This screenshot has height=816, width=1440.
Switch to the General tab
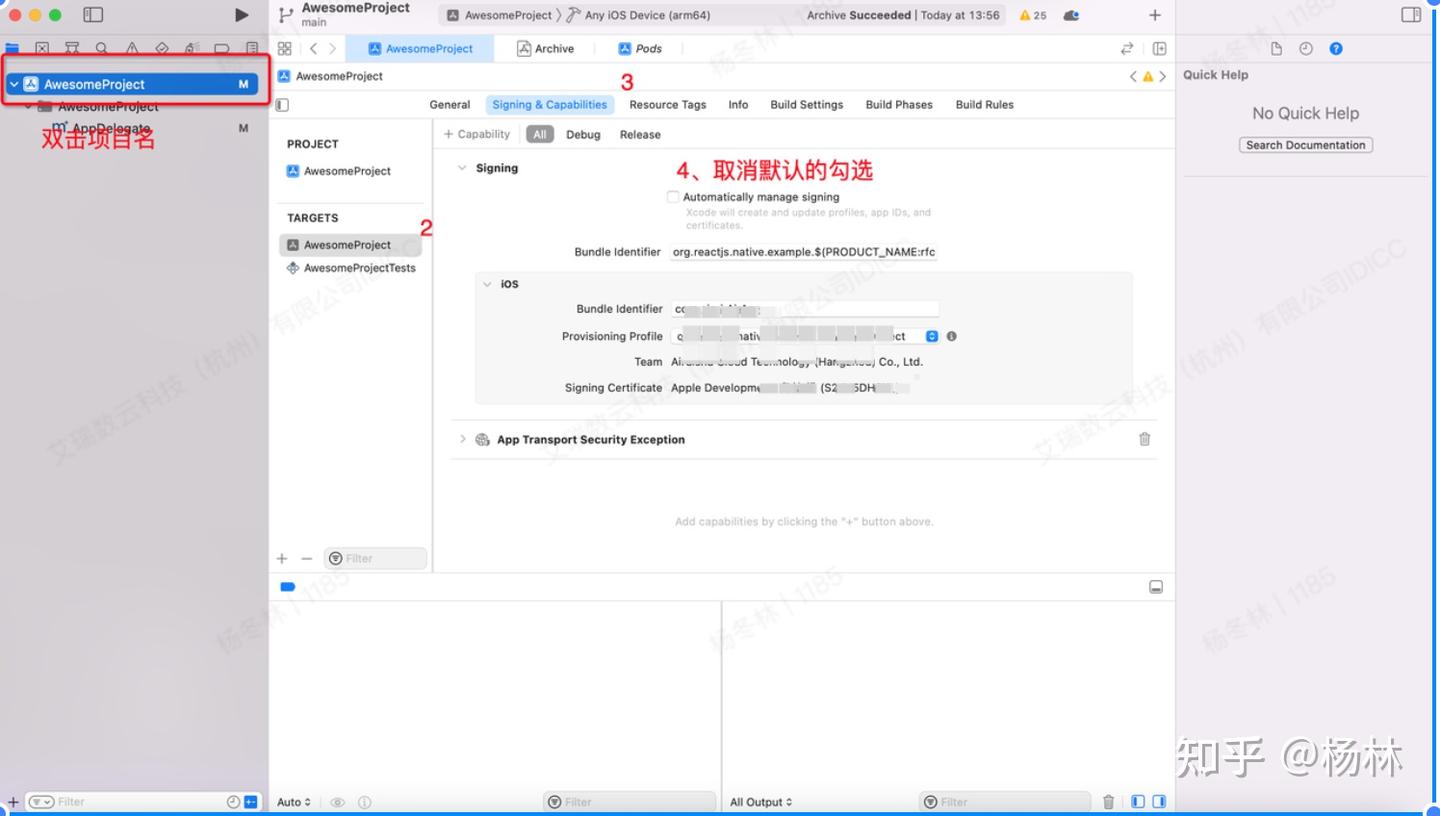(x=450, y=104)
